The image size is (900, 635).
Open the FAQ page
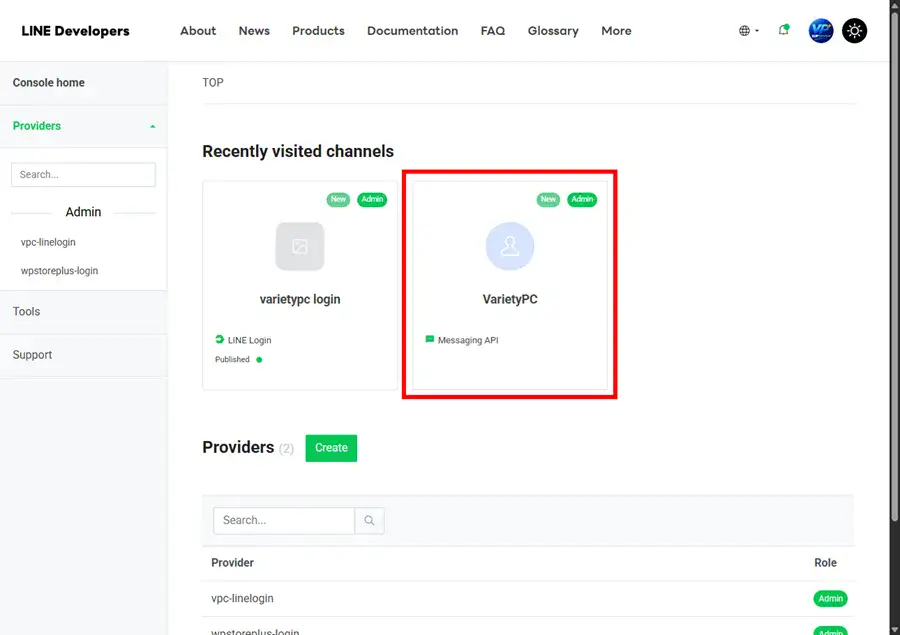click(x=493, y=31)
